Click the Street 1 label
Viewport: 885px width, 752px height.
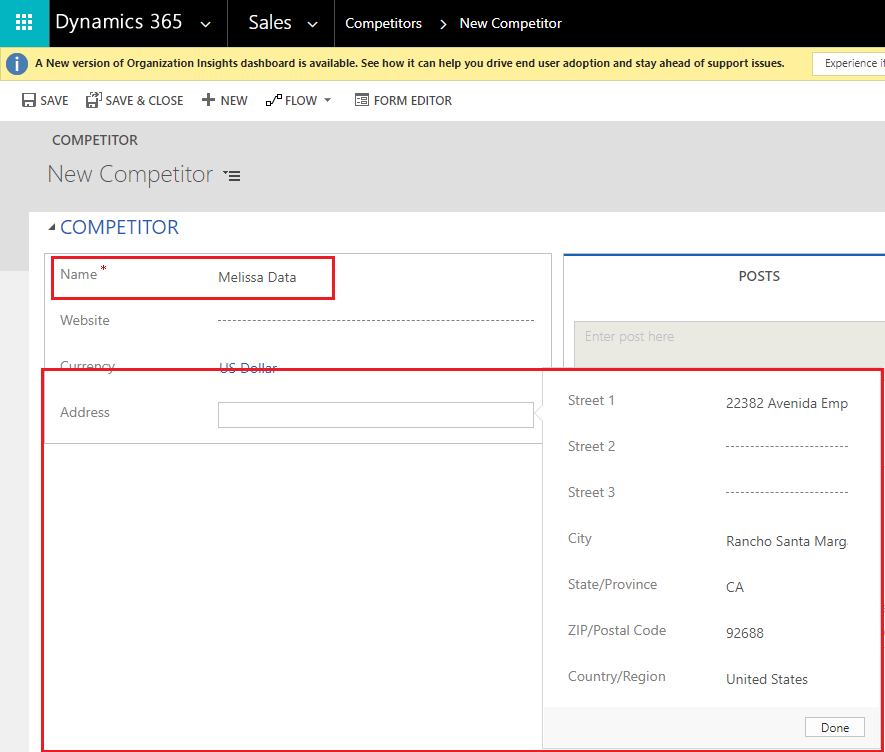click(591, 400)
